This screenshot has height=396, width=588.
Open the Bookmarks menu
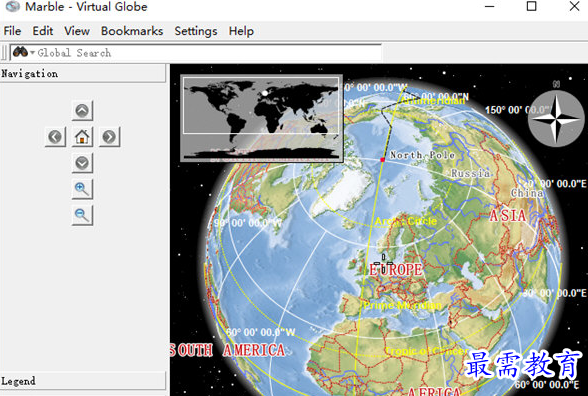132,31
